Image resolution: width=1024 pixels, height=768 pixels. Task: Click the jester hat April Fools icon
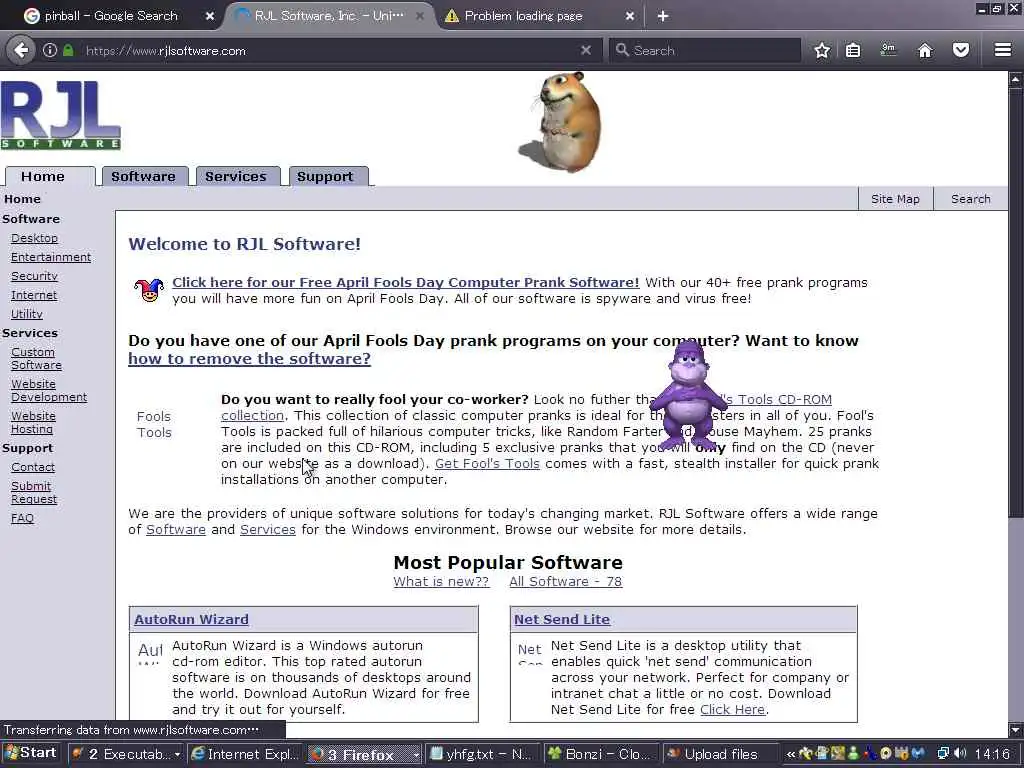click(x=149, y=289)
